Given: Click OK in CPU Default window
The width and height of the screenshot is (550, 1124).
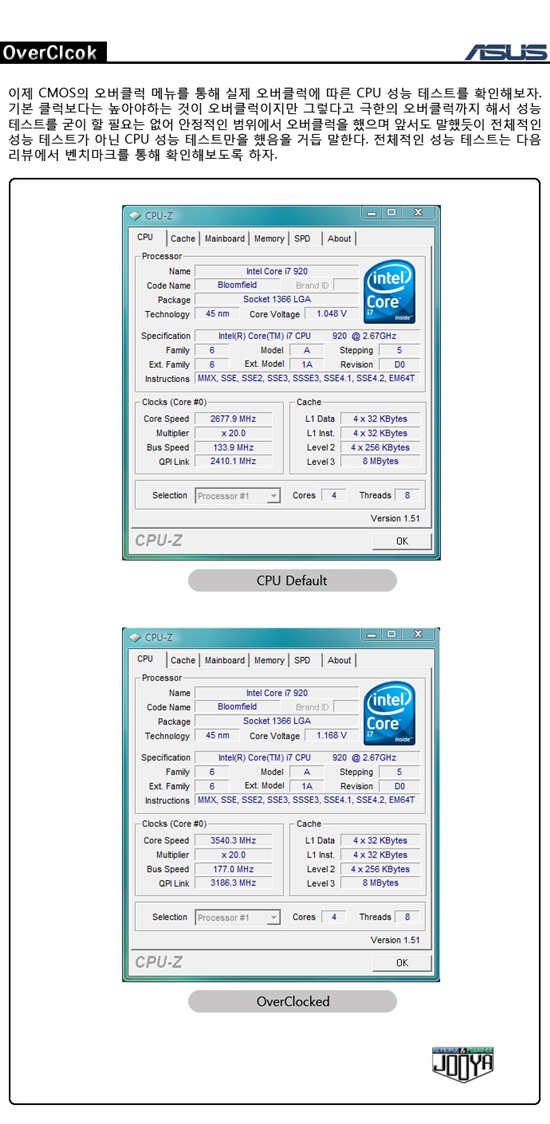Looking at the screenshot, I should pos(402,541).
